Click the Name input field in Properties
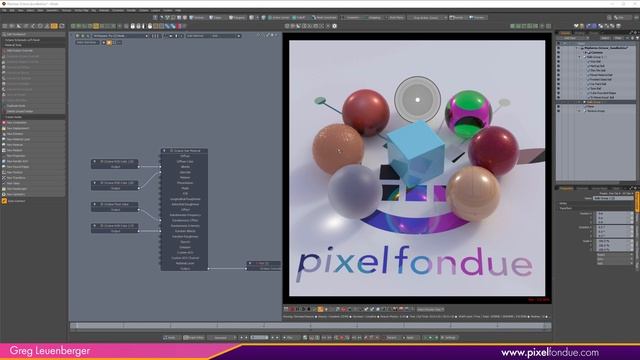Screen dimensions: 640x360 click(612, 198)
